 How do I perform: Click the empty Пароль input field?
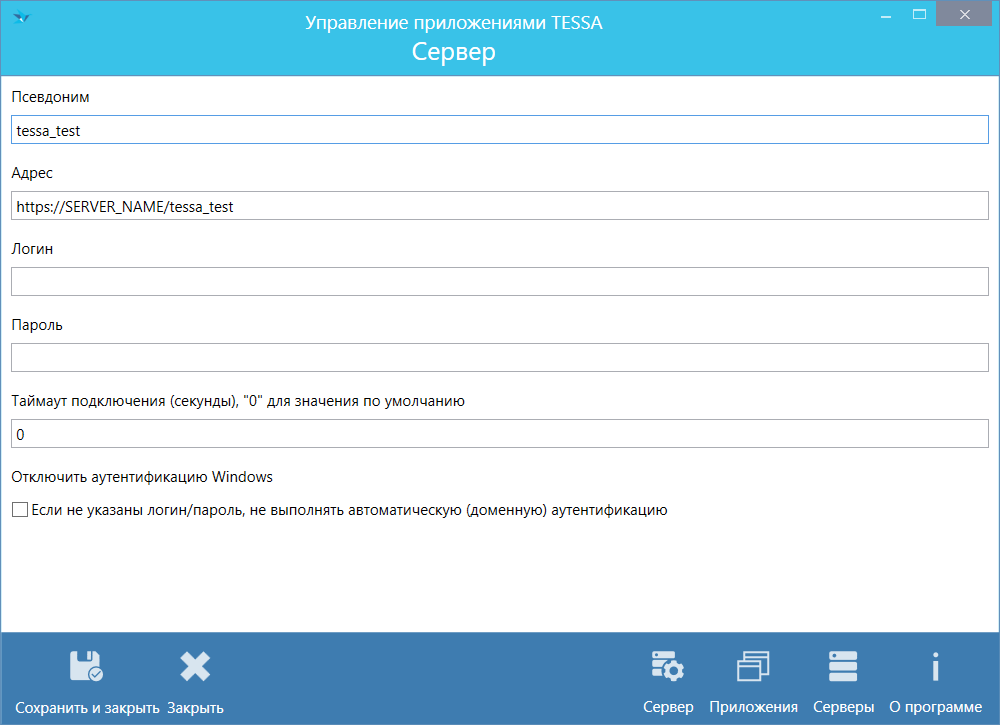[x=499, y=358]
